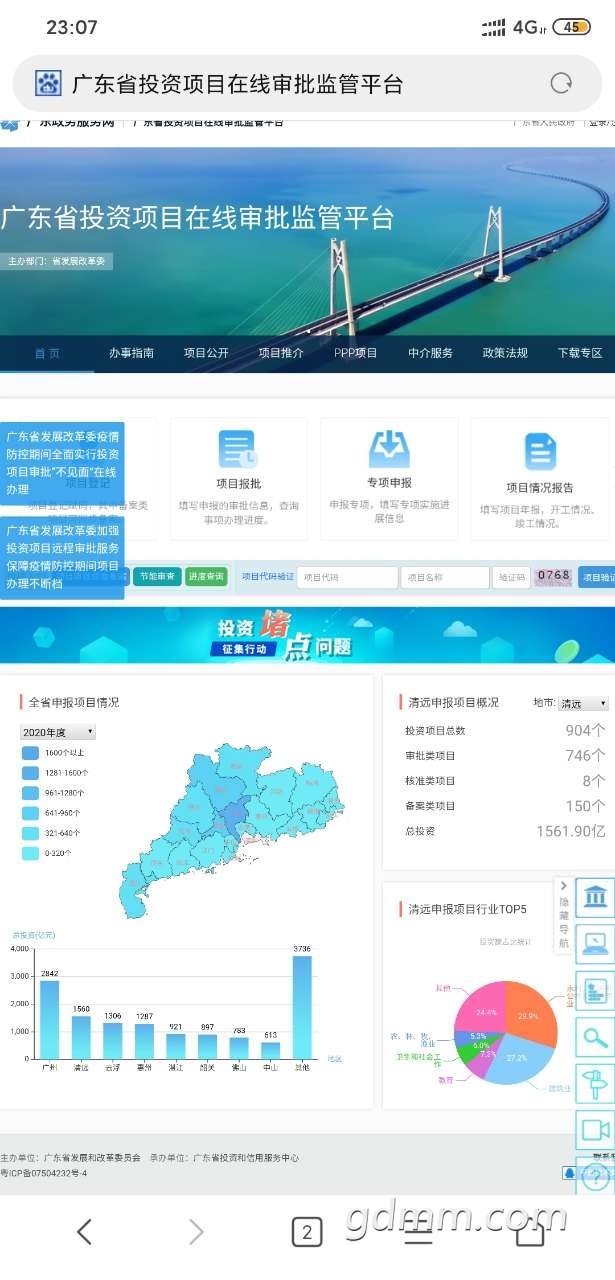The width and height of the screenshot is (615, 1280).
Task: Click the 1281-1600个 legend swatch
Action: point(30,773)
